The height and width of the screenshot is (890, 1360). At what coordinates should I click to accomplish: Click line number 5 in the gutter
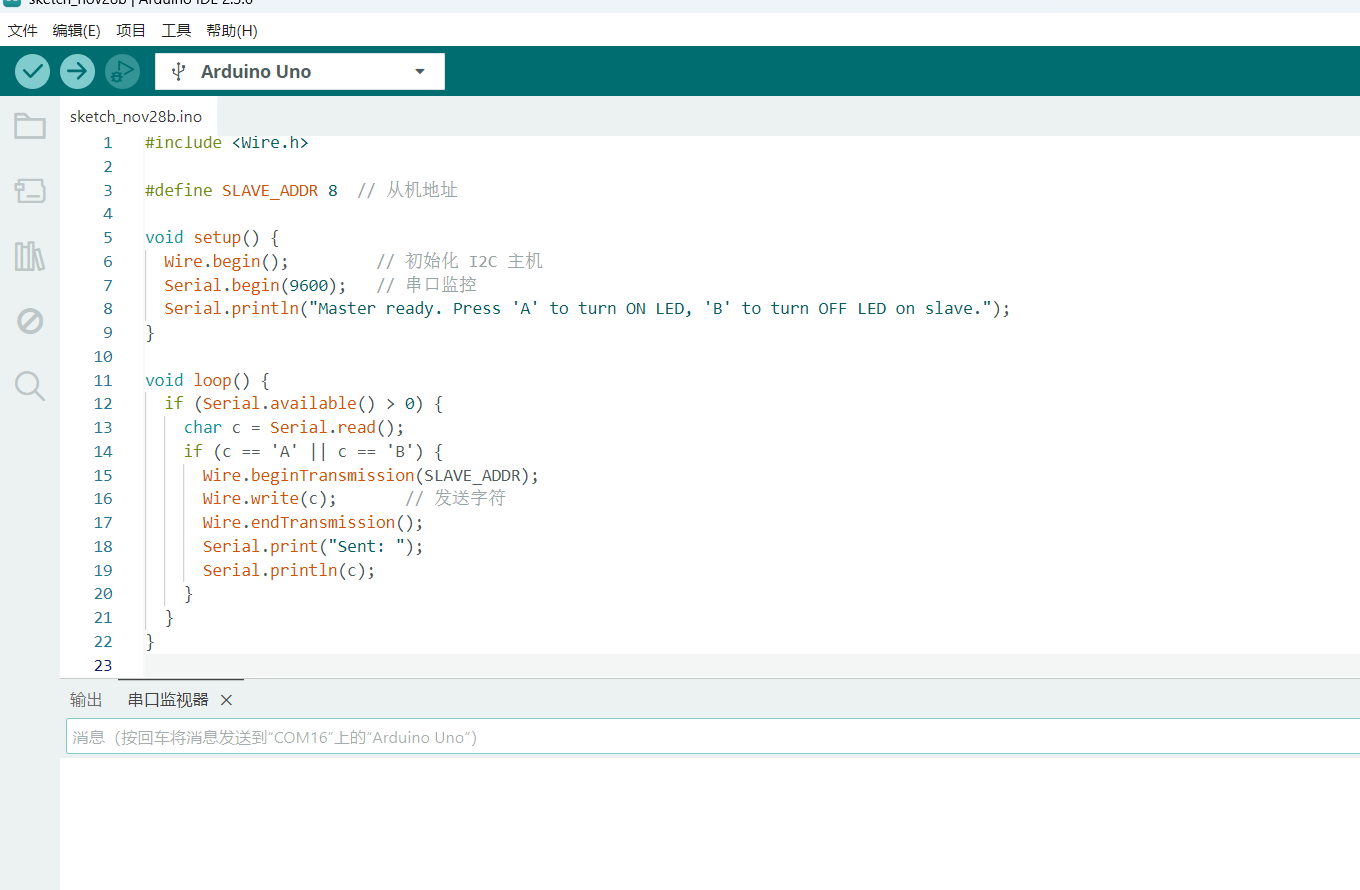108,238
